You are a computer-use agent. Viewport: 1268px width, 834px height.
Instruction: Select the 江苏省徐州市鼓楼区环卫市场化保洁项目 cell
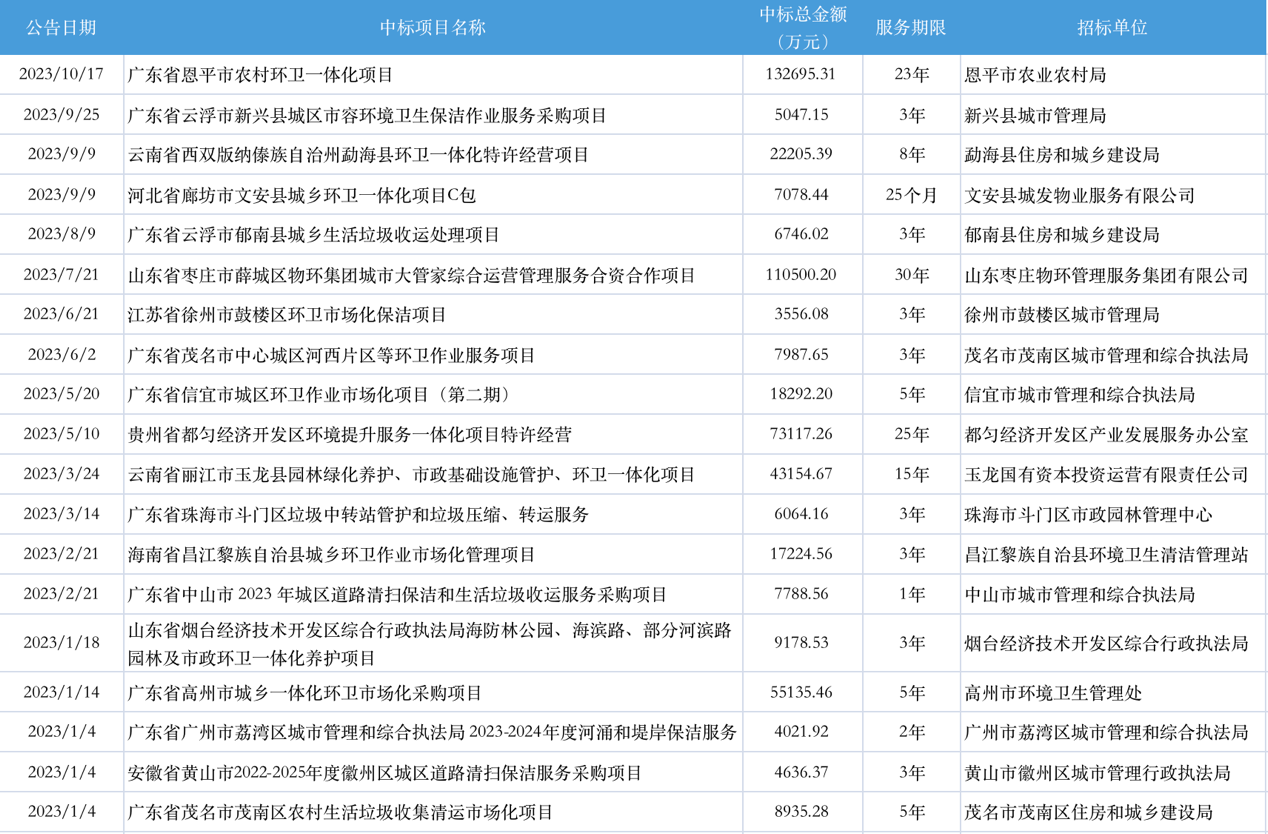point(287,315)
